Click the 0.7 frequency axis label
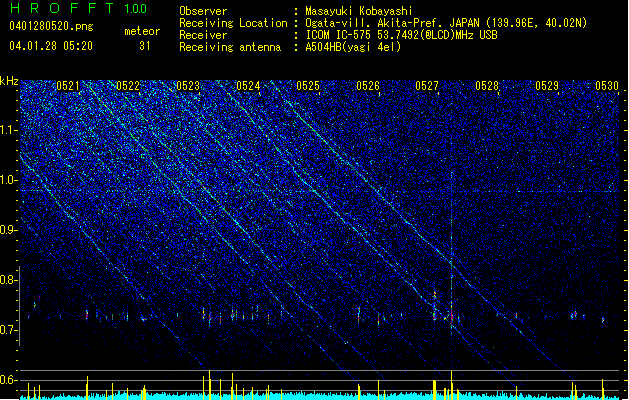 click(x=9, y=330)
